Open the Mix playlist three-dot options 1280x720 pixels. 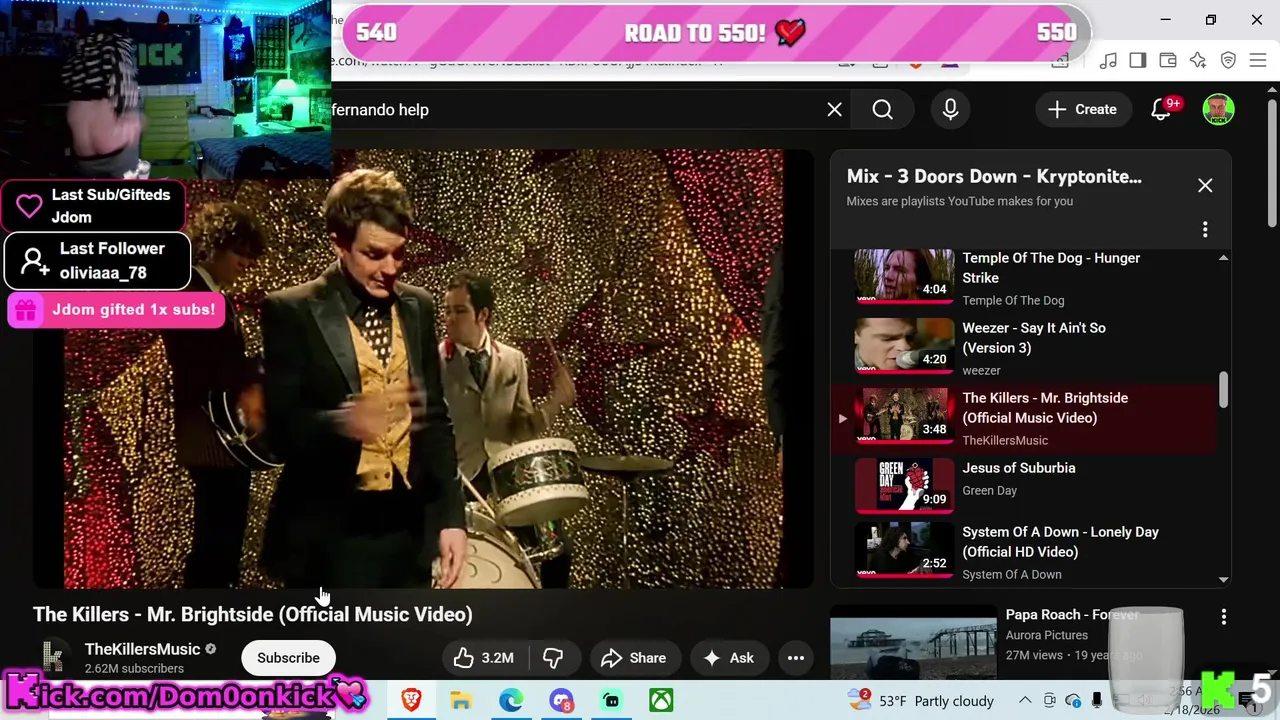point(1205,230)
